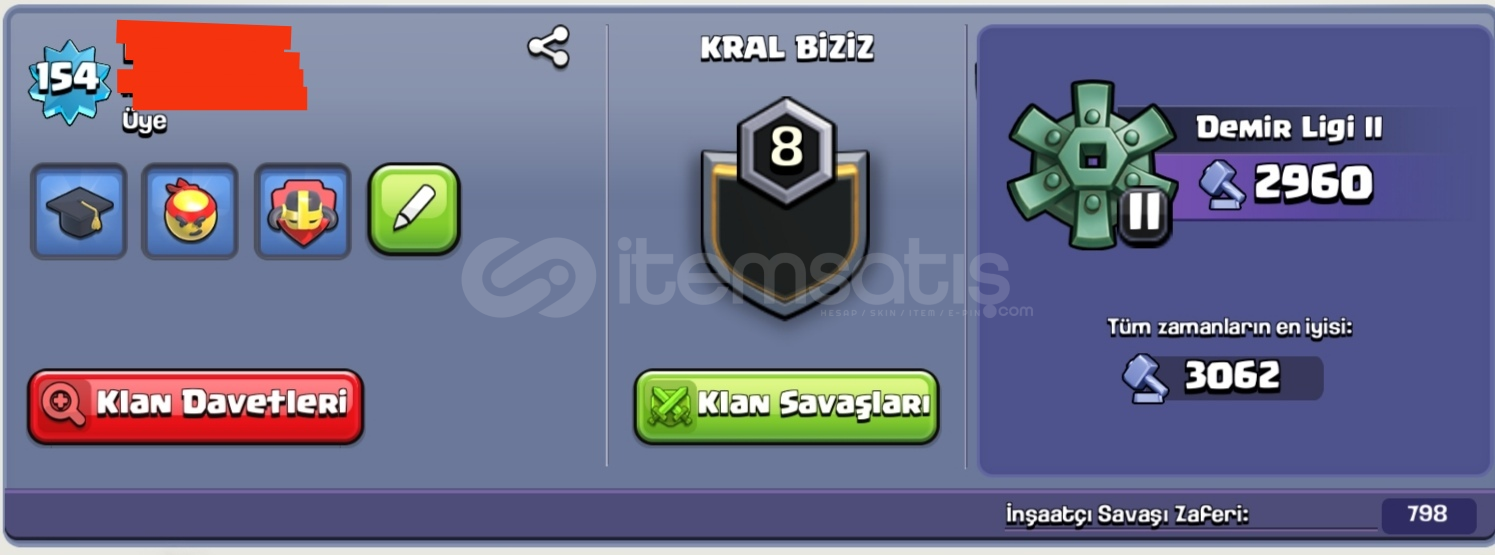Tap the 2960 builder trophy count
This screenshot has width=1495, height=555.
pyautogui.click(x=1313, y=183)
